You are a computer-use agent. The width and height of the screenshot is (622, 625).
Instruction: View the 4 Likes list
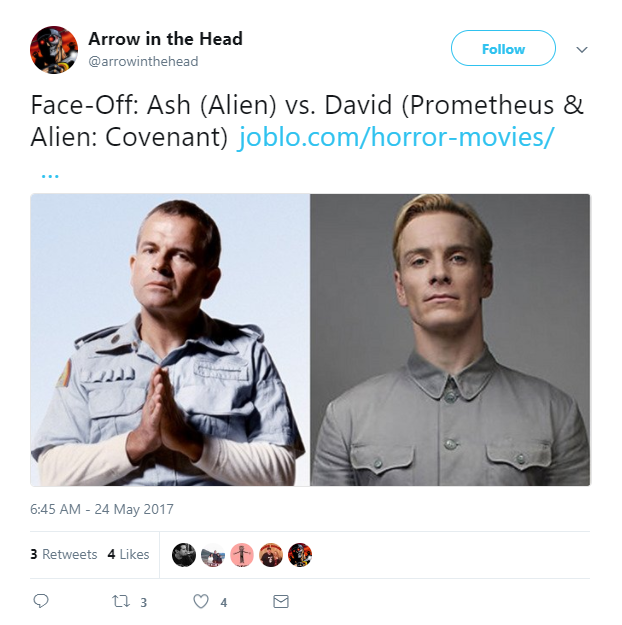click(128, 554)
